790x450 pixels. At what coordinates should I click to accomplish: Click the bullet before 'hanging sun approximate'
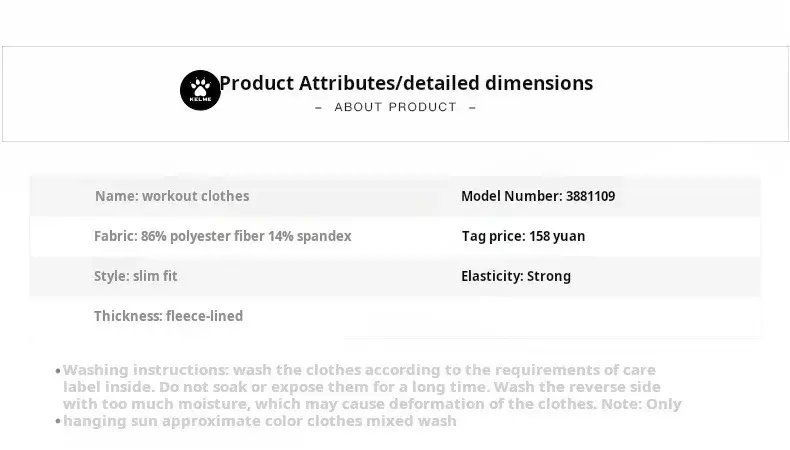(58, 421)
